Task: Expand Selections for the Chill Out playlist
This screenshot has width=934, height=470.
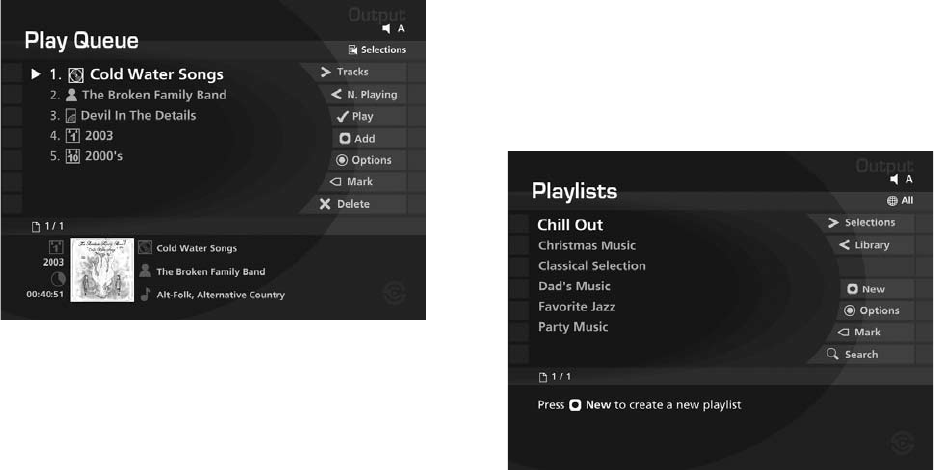Action: (833, 223)
